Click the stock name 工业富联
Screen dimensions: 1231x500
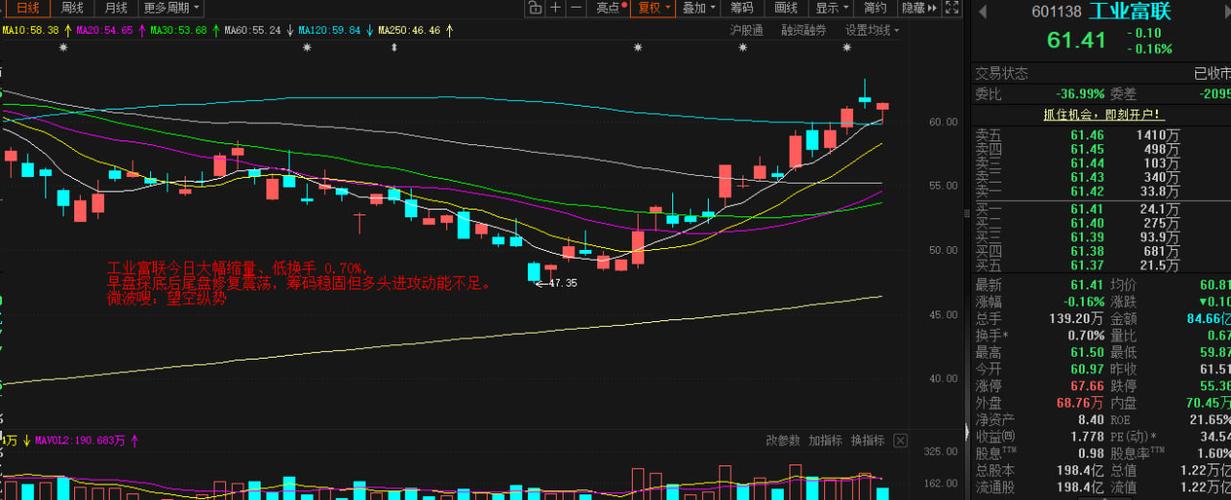tap(1129, 12)
